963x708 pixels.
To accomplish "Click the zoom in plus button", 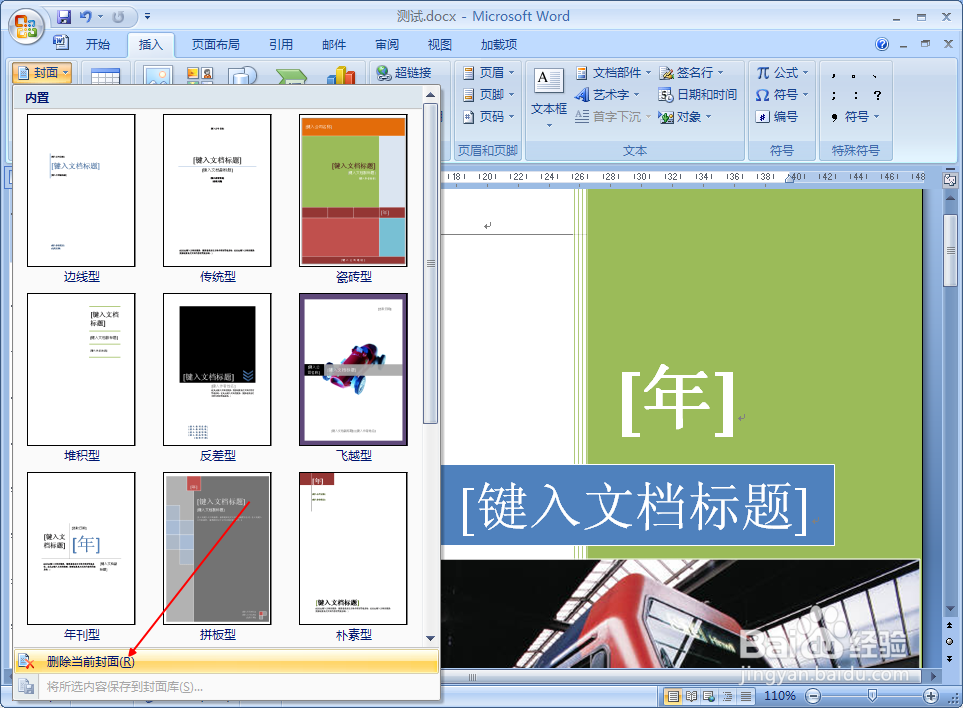I will tap(930, 696).
